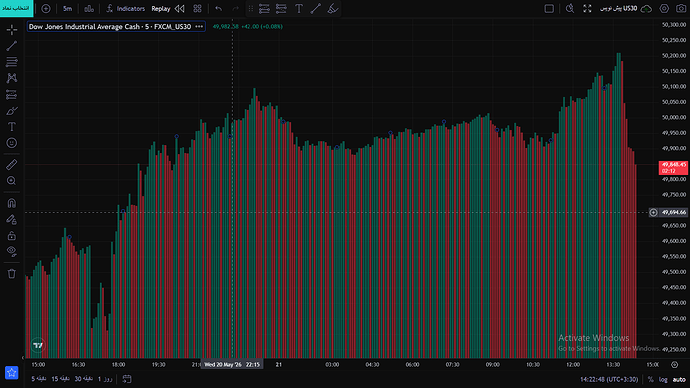The width and height of the screenshot is (690, 388).
Task: Open chart settings hexagon icon
Action: [664, 8]
